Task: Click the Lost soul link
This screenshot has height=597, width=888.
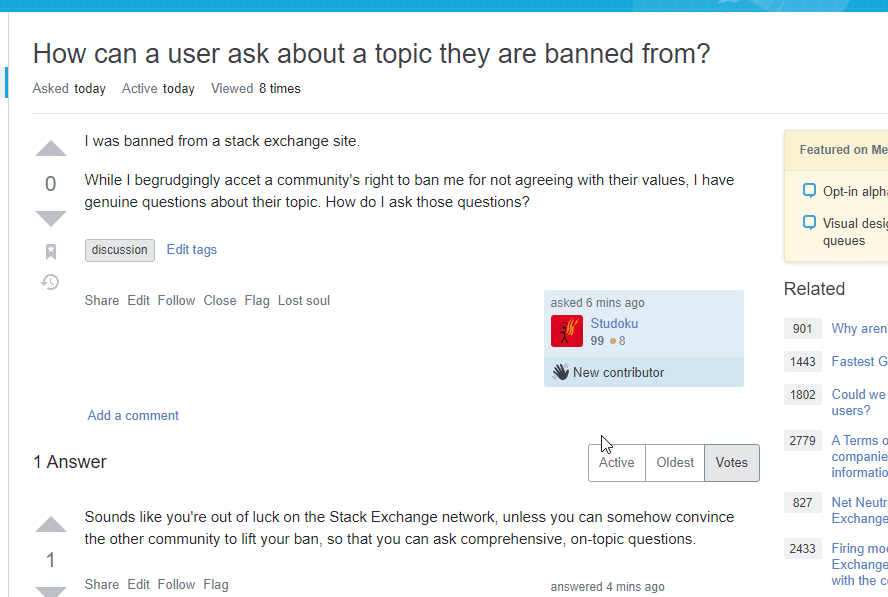Action: point(303,300)
